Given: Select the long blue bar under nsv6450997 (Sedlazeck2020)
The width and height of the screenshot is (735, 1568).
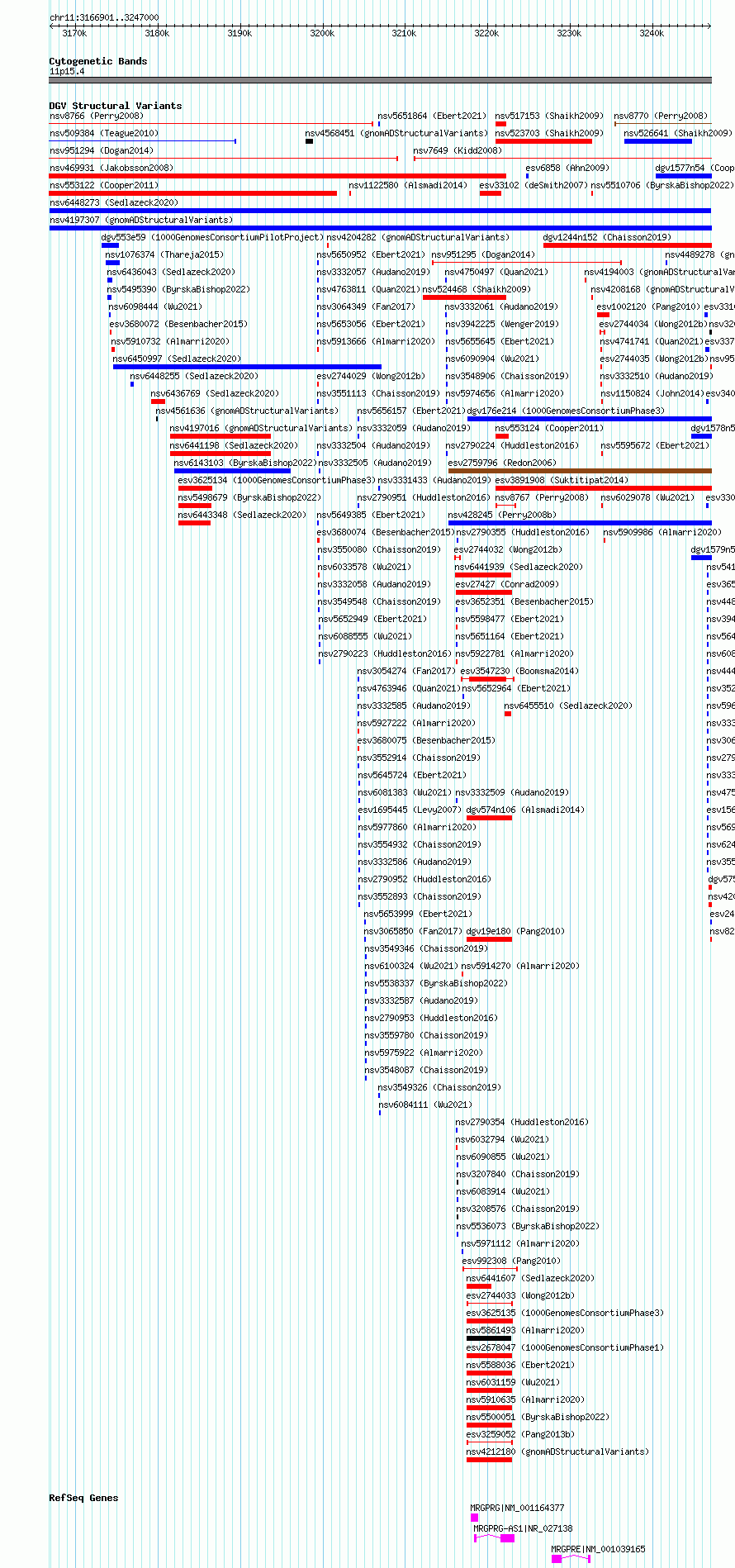Looking at the screenshot, I should [x=248, y=367].
